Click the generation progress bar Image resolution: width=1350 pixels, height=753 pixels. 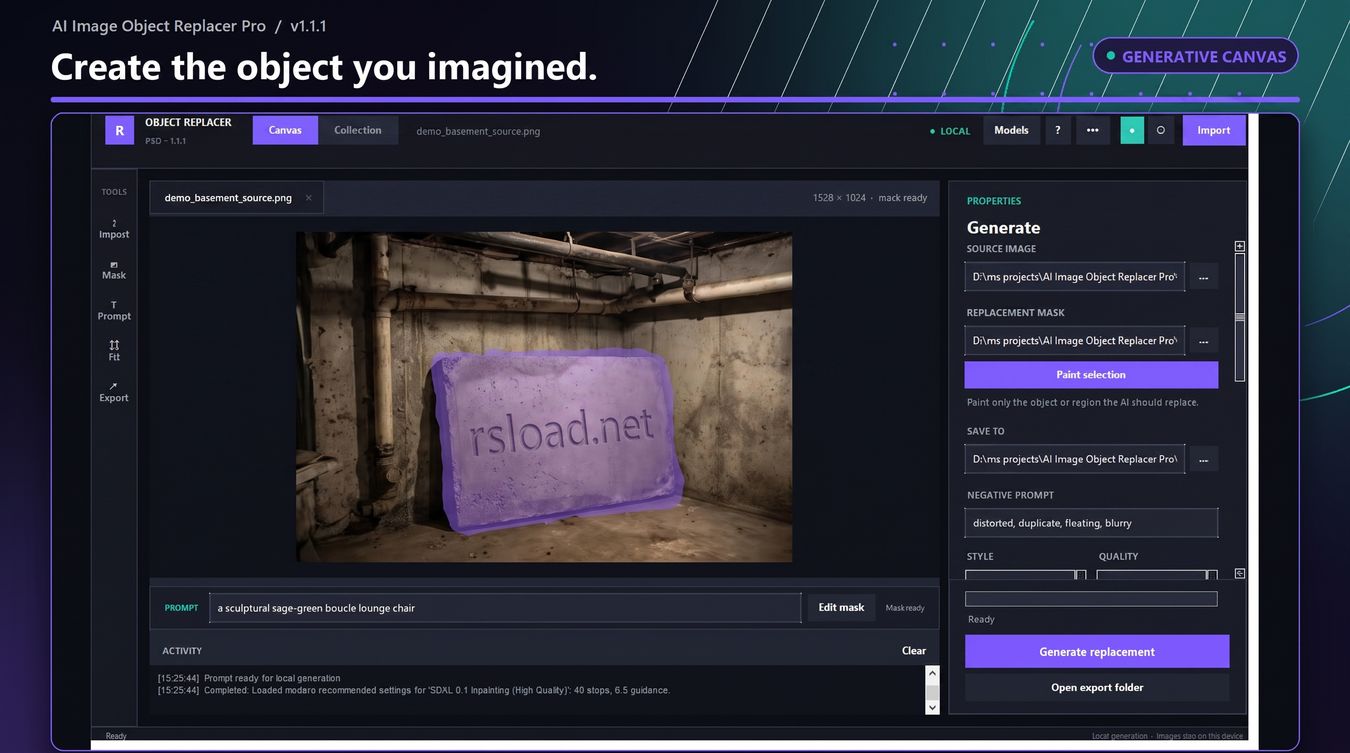1091,599
